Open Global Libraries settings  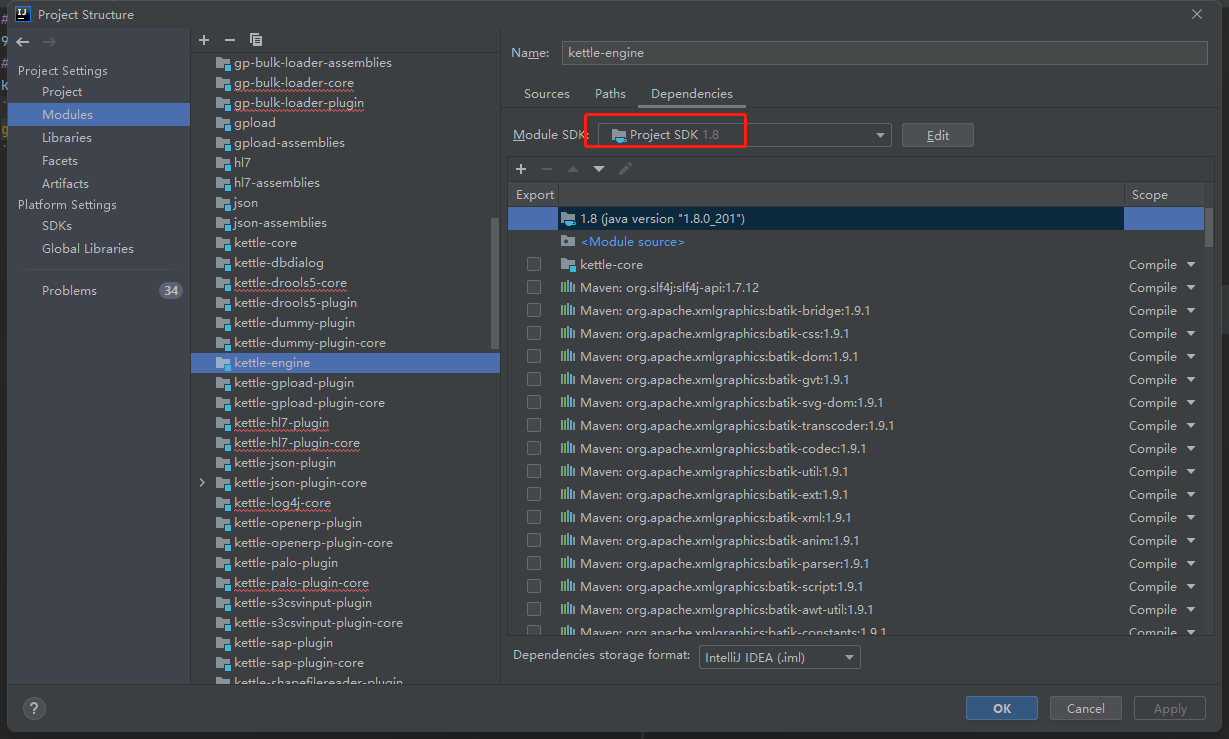[88, 249]
